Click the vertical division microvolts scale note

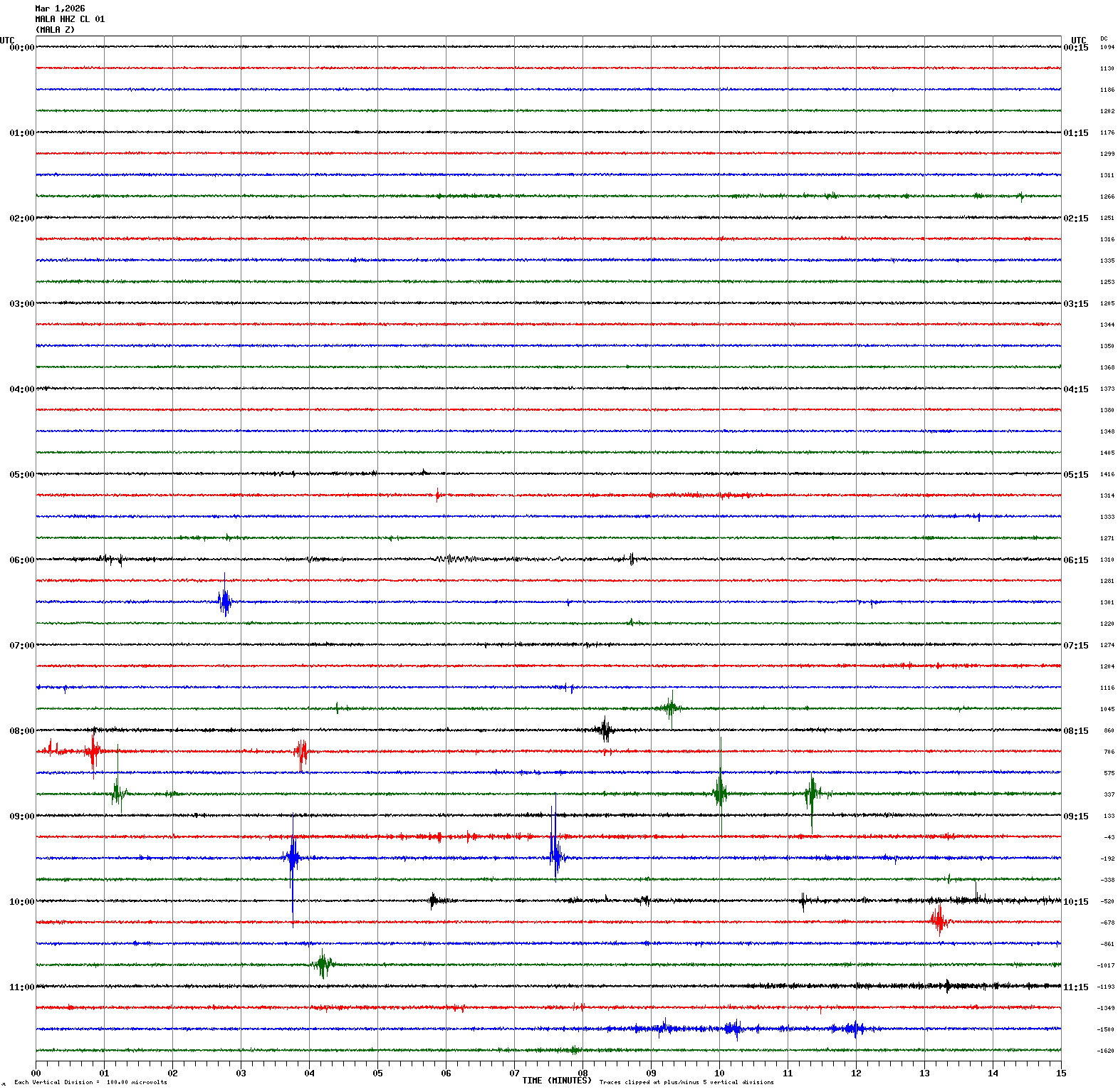pos(90,1083)
